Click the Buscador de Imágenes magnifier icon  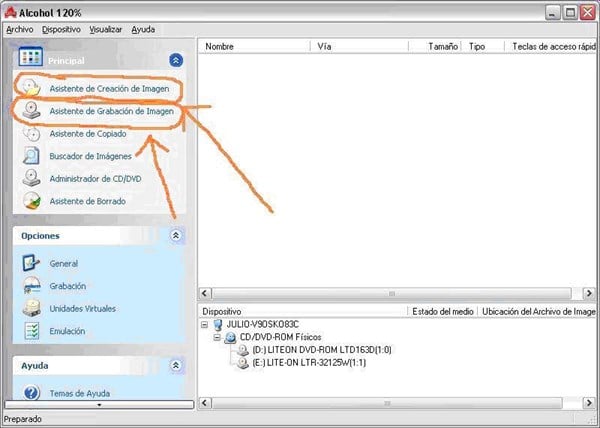coord(31,156)
